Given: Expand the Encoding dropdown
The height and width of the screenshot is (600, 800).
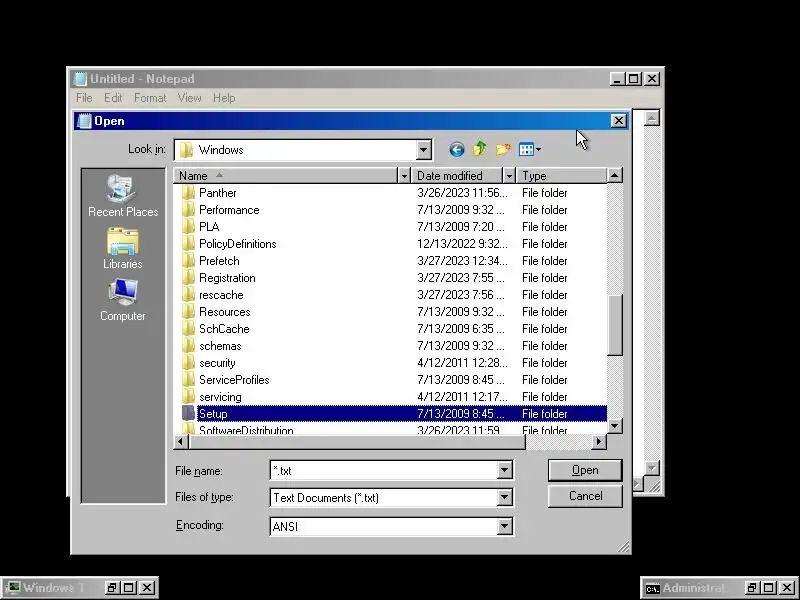Looking at the screenshot, I should [505, 526].
